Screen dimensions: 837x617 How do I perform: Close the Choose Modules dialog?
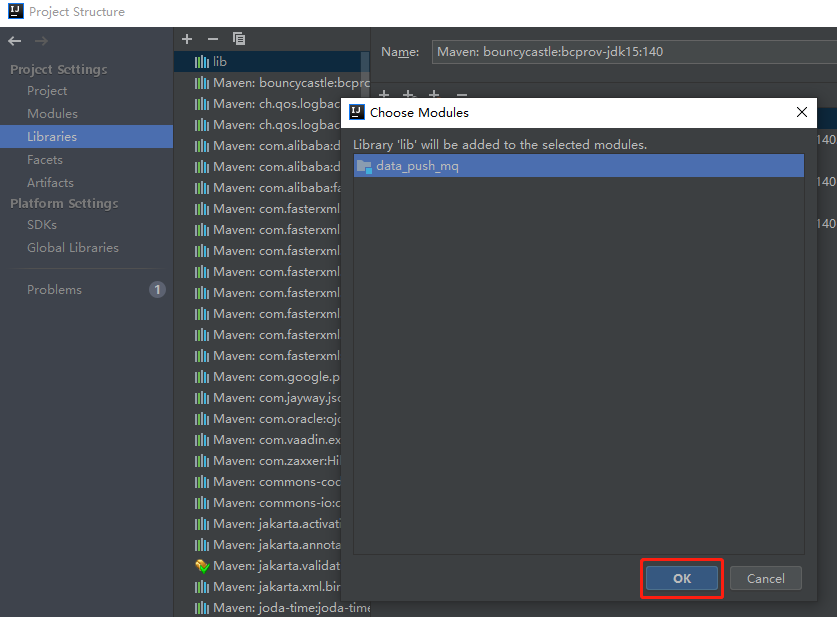(x=801, y=112)
